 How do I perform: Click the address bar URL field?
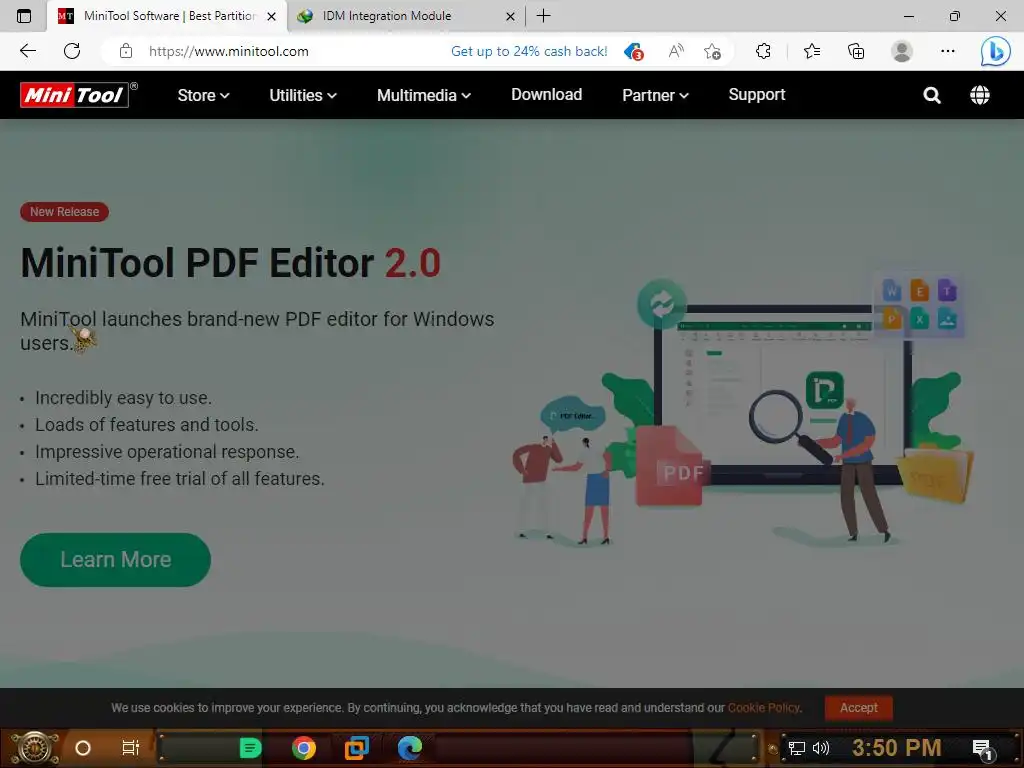click(x=229, y=51)
